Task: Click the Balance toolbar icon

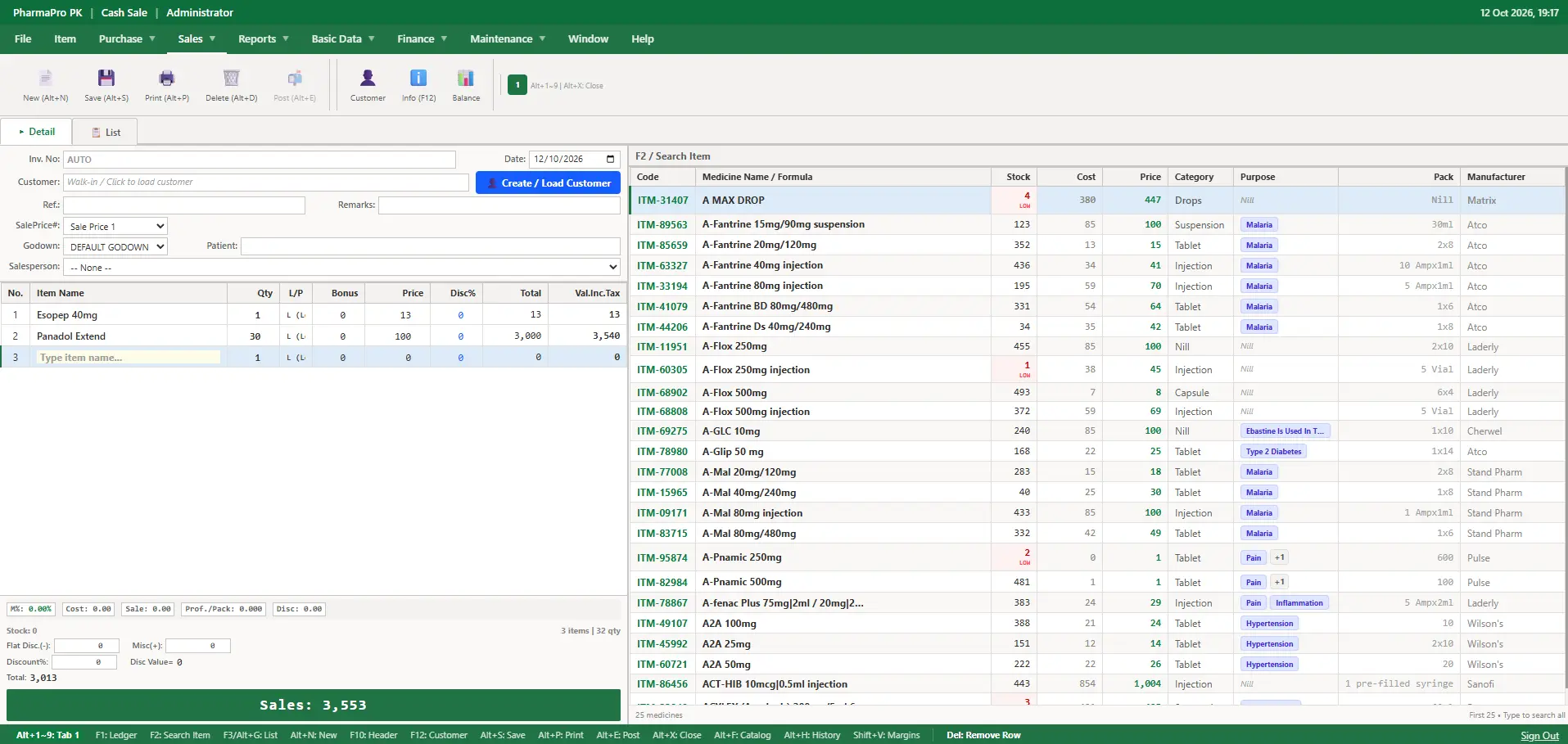Action: (466, 79)
